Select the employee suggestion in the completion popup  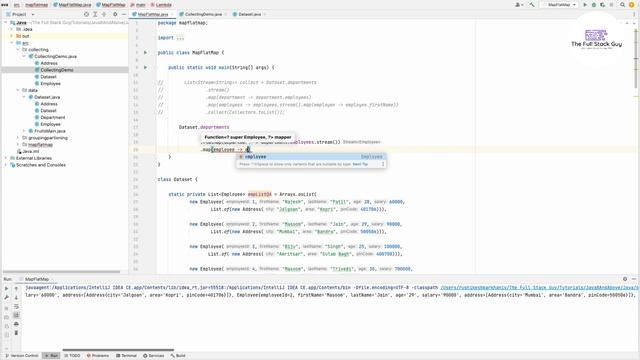pos(311,157)
